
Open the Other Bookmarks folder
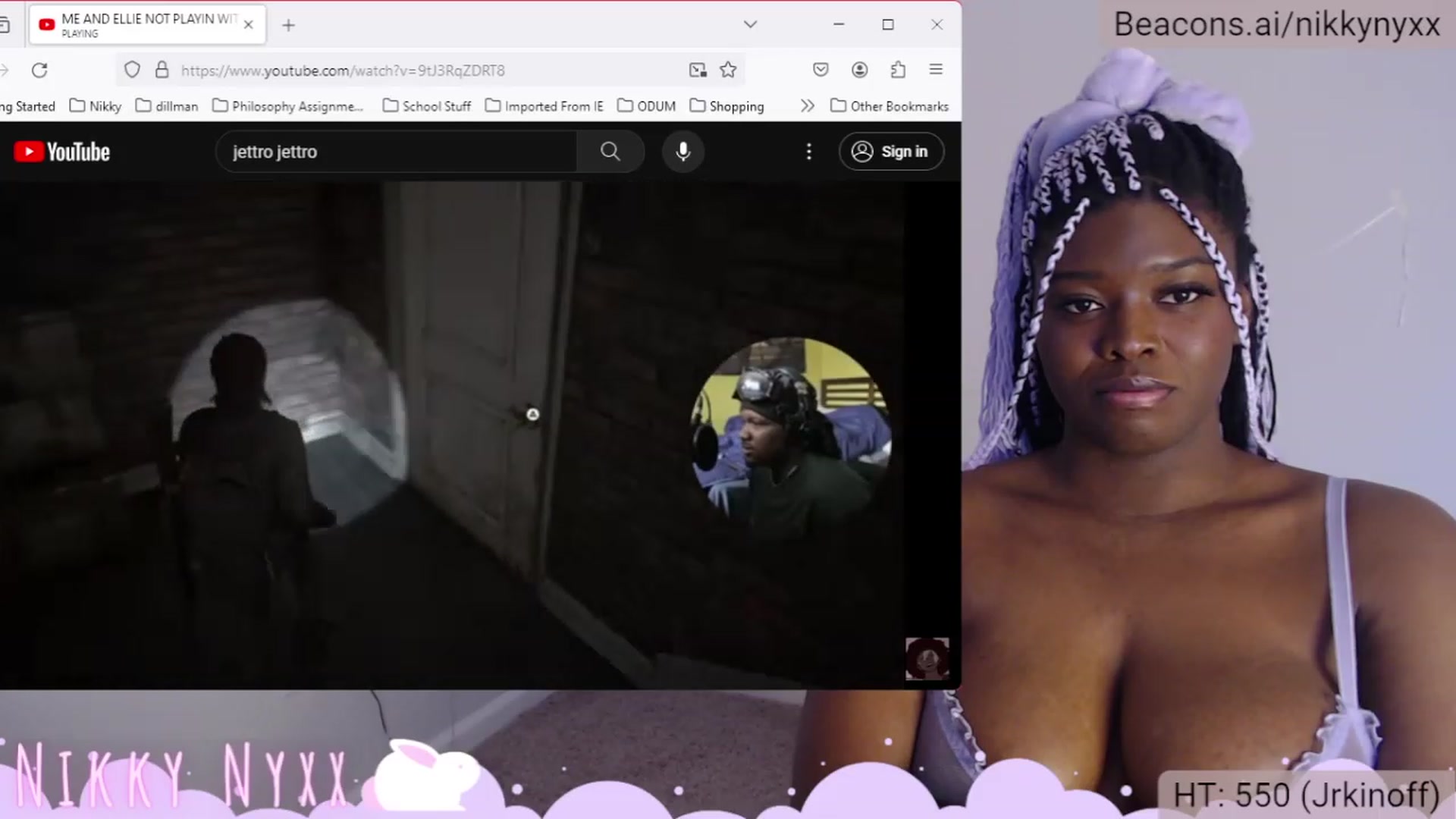coord(890,106)
